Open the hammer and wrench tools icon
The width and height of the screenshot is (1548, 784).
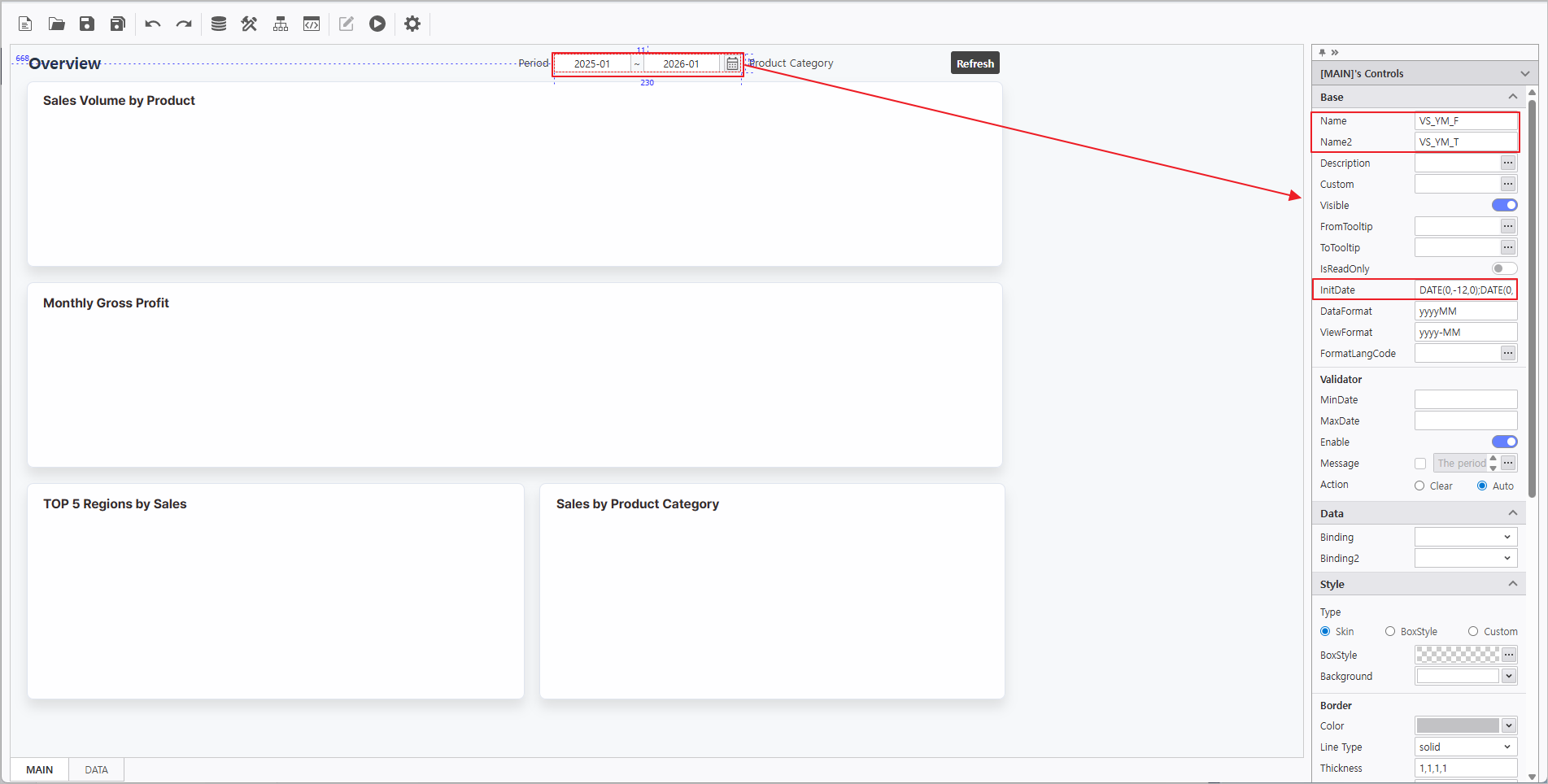pos(250,24)
